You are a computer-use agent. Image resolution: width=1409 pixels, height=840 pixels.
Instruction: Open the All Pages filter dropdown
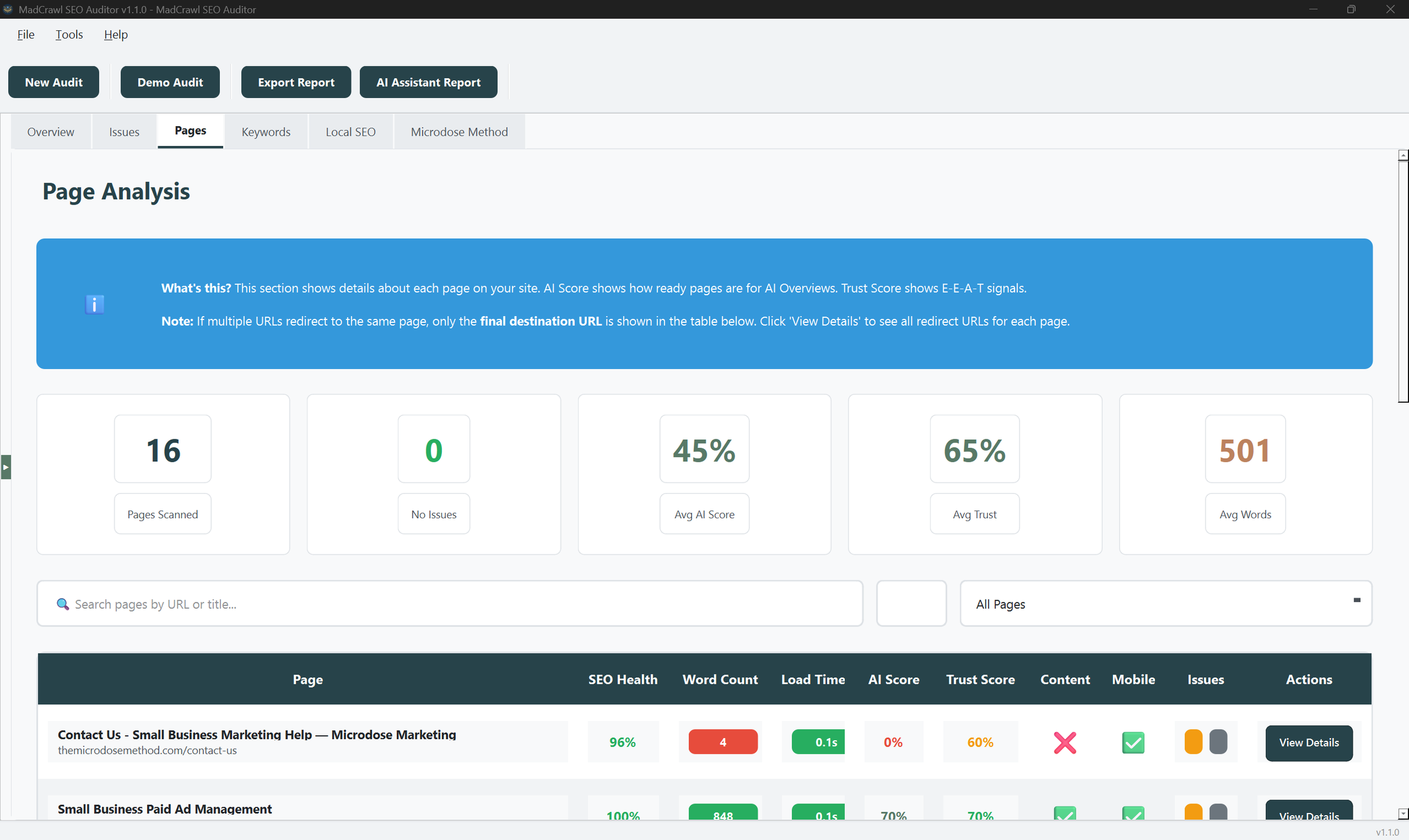tap(1165, 603)
